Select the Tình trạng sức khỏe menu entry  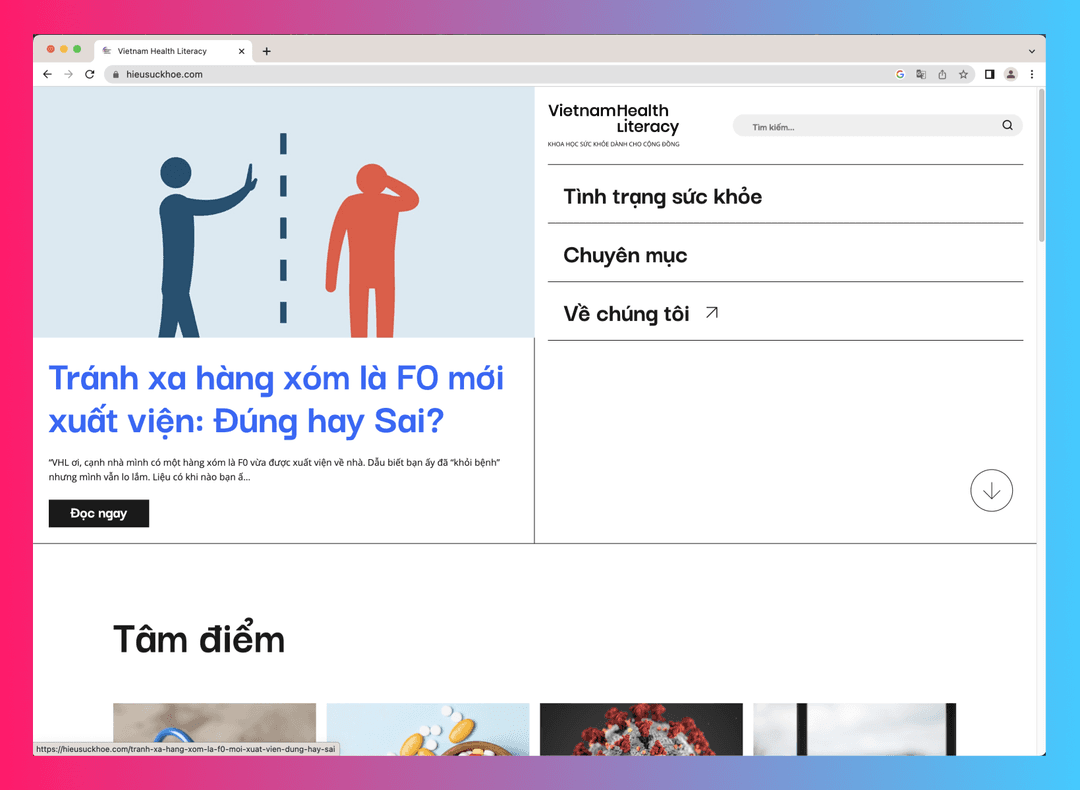[x=662, y=197]
